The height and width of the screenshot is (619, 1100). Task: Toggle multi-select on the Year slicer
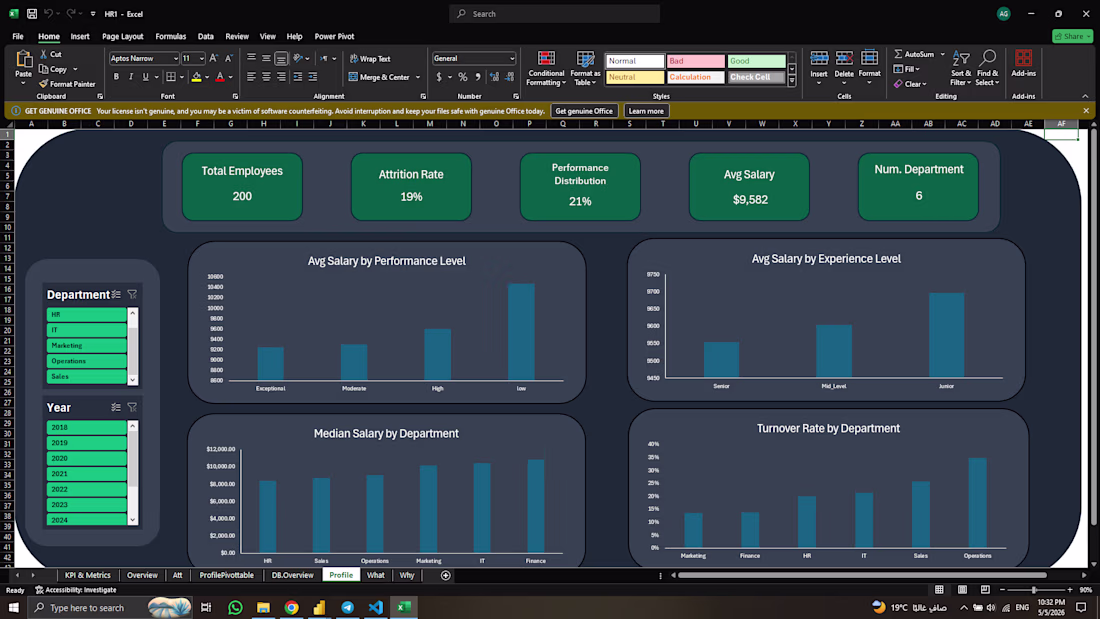[116, 407]
